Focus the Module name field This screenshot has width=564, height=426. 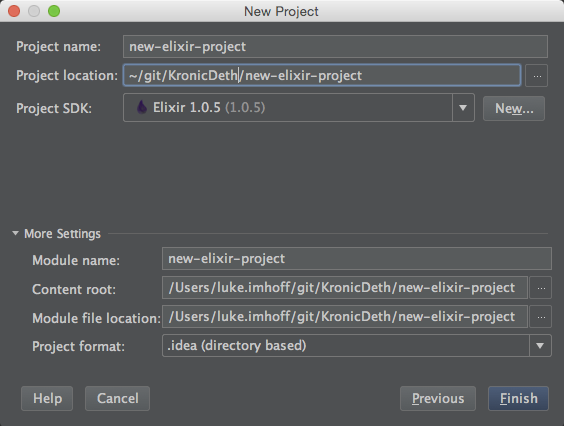coord(356,258)
